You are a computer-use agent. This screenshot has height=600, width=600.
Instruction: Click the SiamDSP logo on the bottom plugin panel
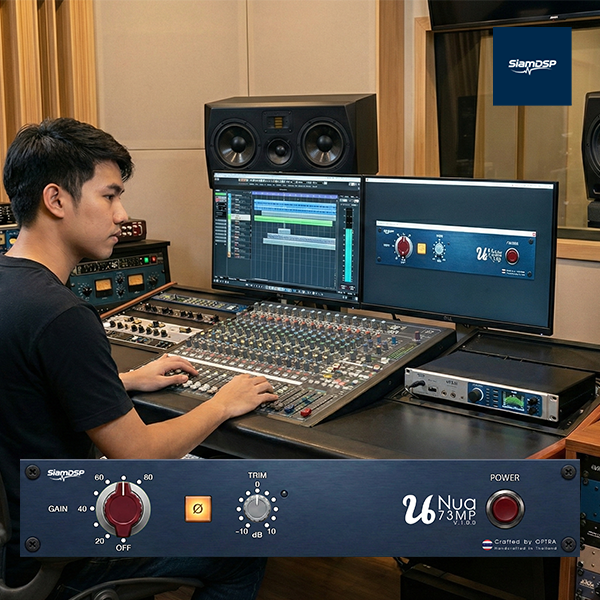(x=66, y=474)
